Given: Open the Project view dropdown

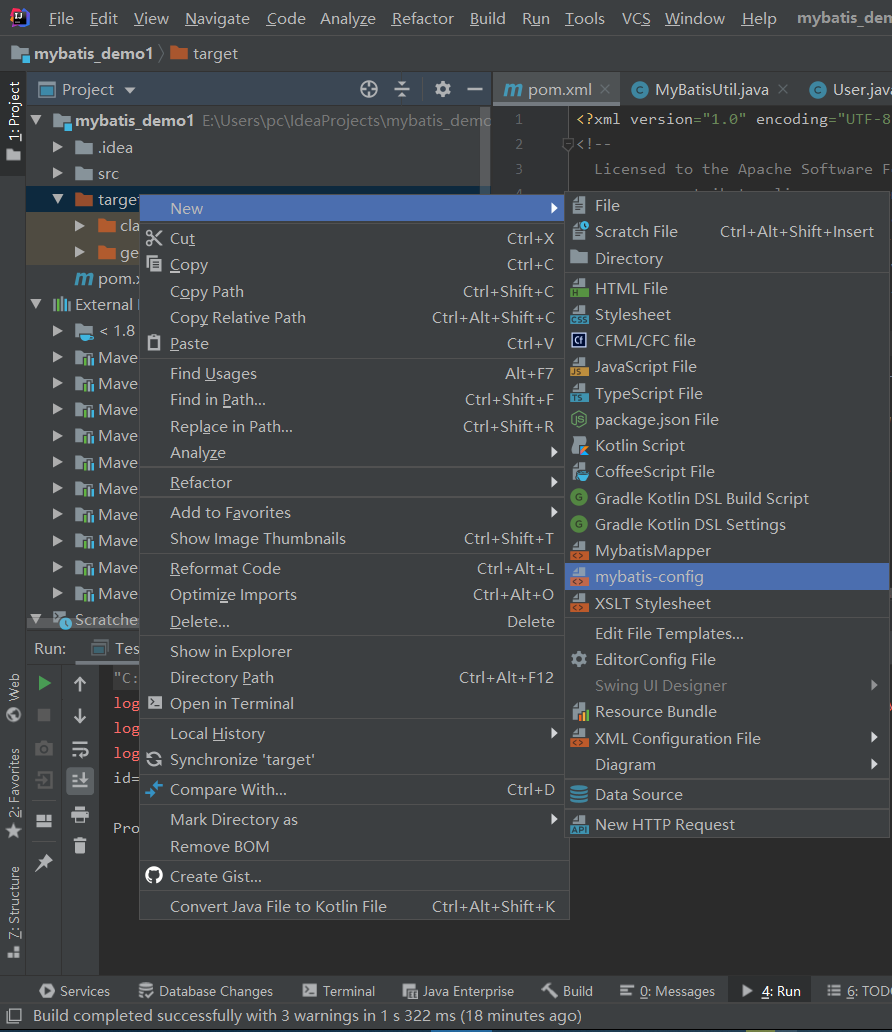Looking at the screenshot, I should point(130,90).
